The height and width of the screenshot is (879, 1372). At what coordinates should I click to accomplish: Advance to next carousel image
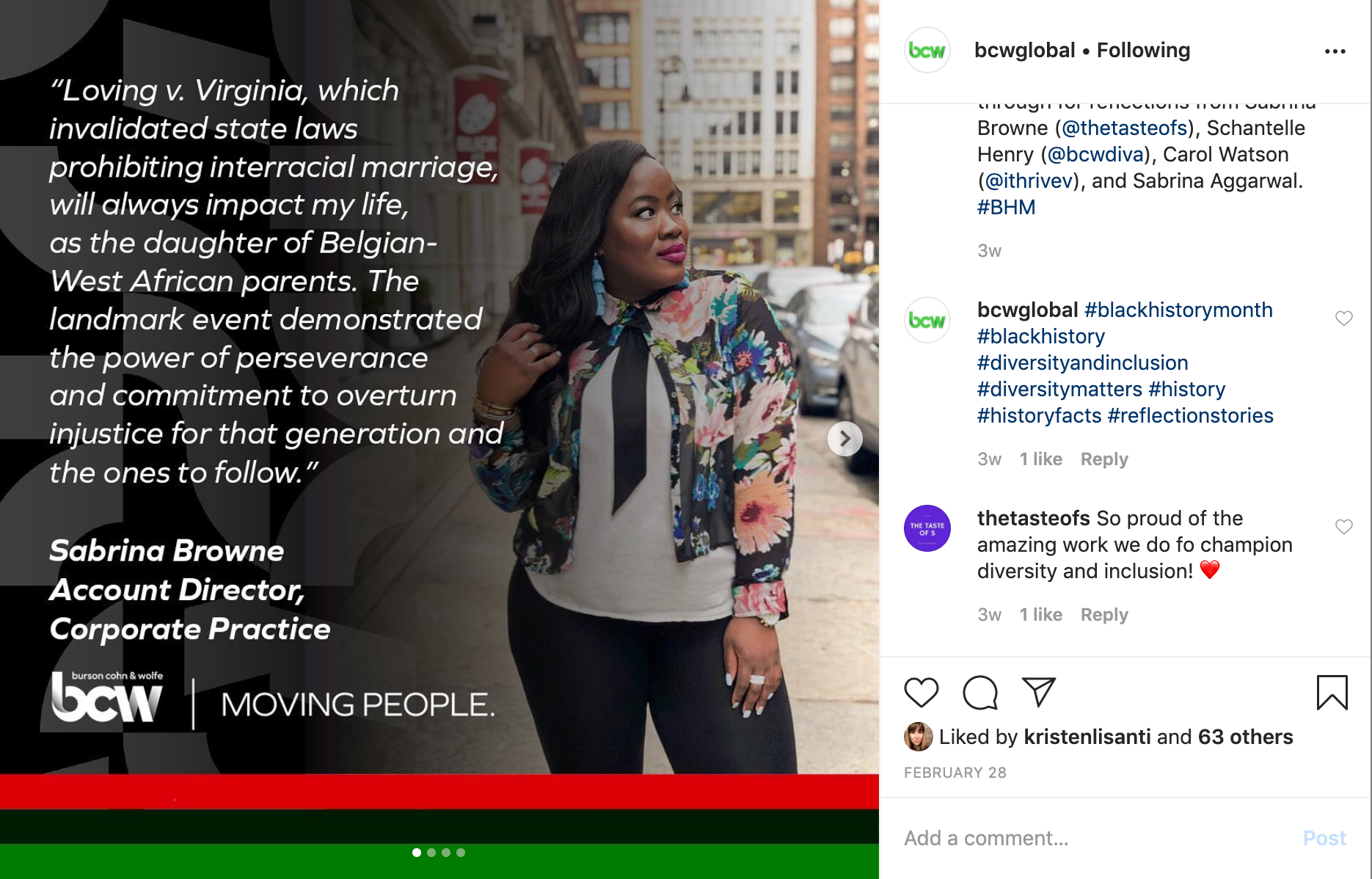click(845, 439)
